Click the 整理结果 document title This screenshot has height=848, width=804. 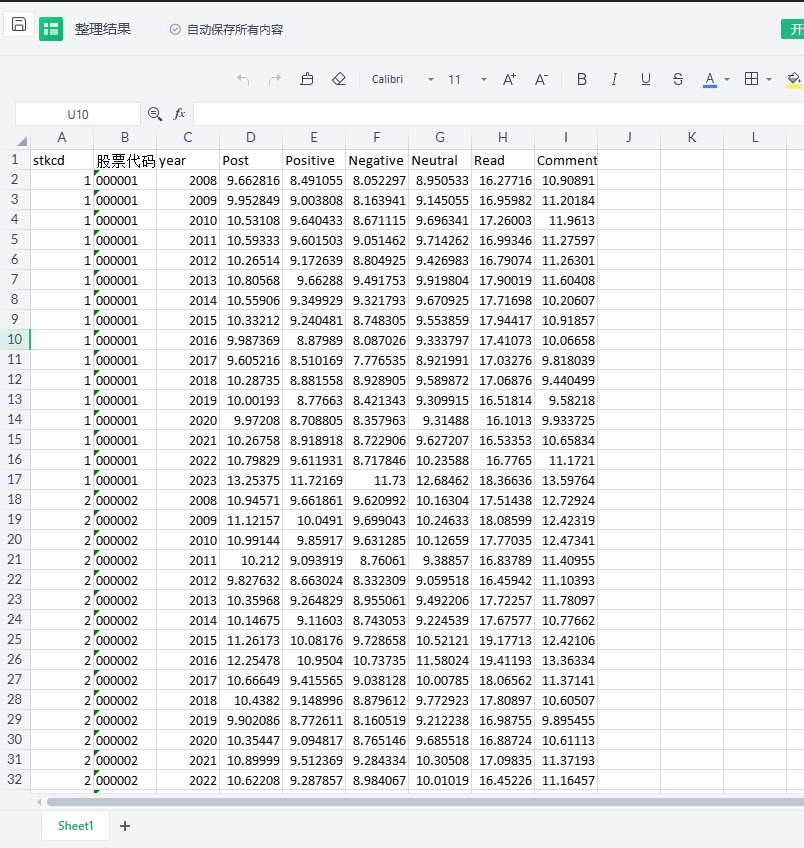coord(103,29)
